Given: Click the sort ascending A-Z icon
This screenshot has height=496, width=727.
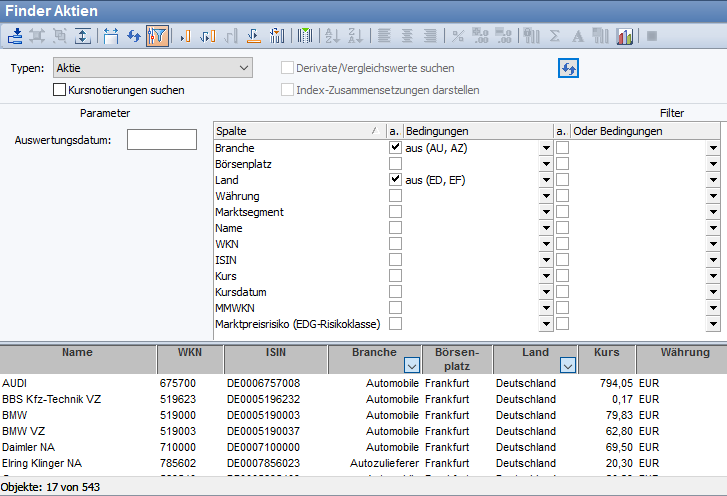Looking at the screenshot, I should pyautogui.click(x=333, y=36).
